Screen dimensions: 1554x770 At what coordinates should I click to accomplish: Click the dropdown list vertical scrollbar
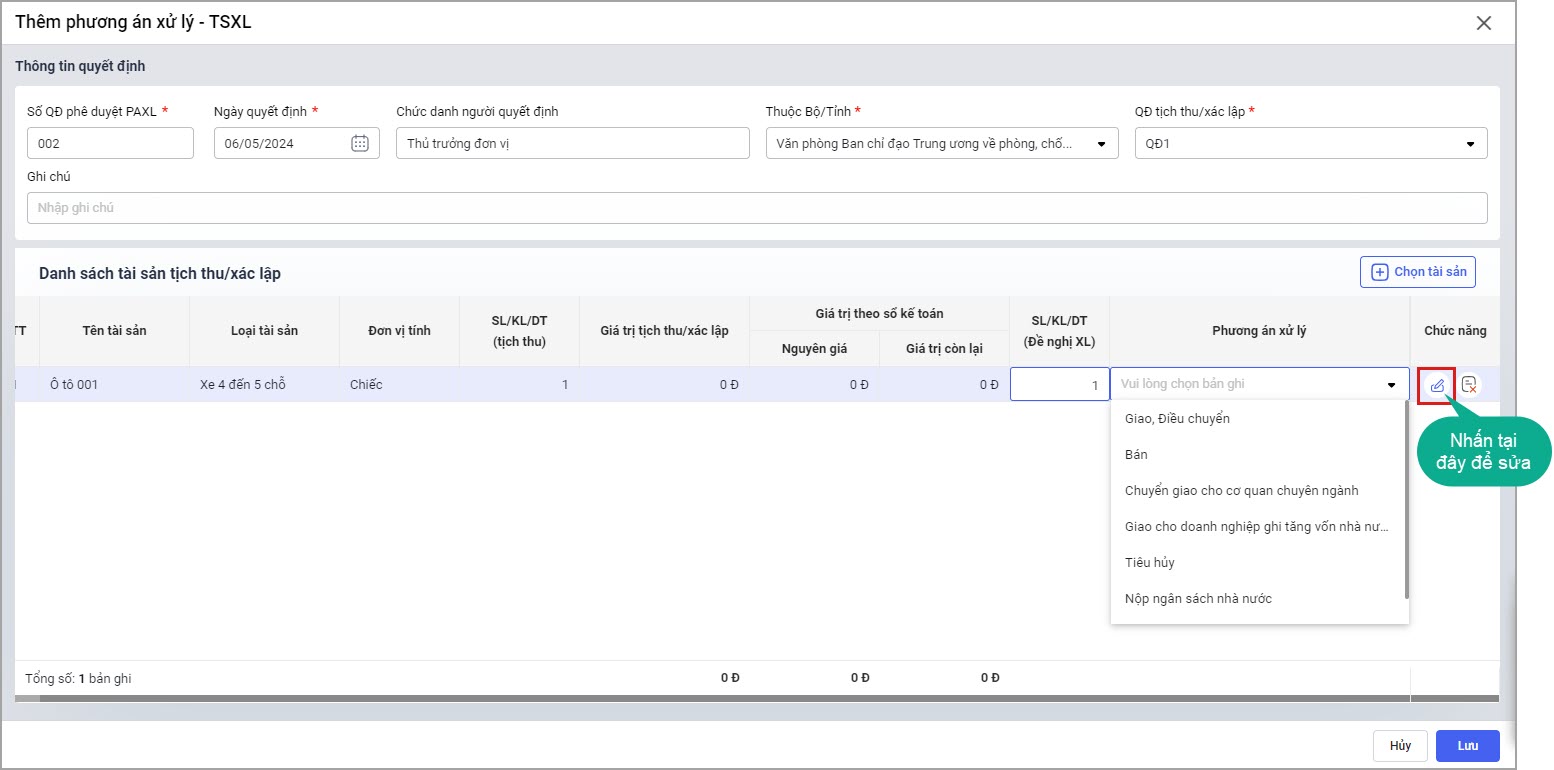tap(1406, 500)
